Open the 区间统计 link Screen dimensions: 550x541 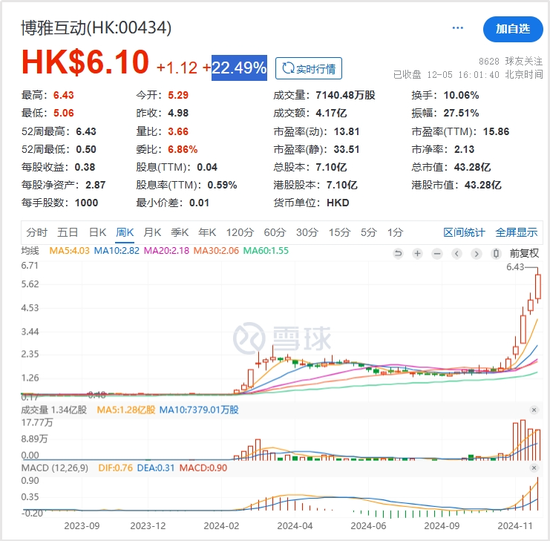click(x=464, y=232)
